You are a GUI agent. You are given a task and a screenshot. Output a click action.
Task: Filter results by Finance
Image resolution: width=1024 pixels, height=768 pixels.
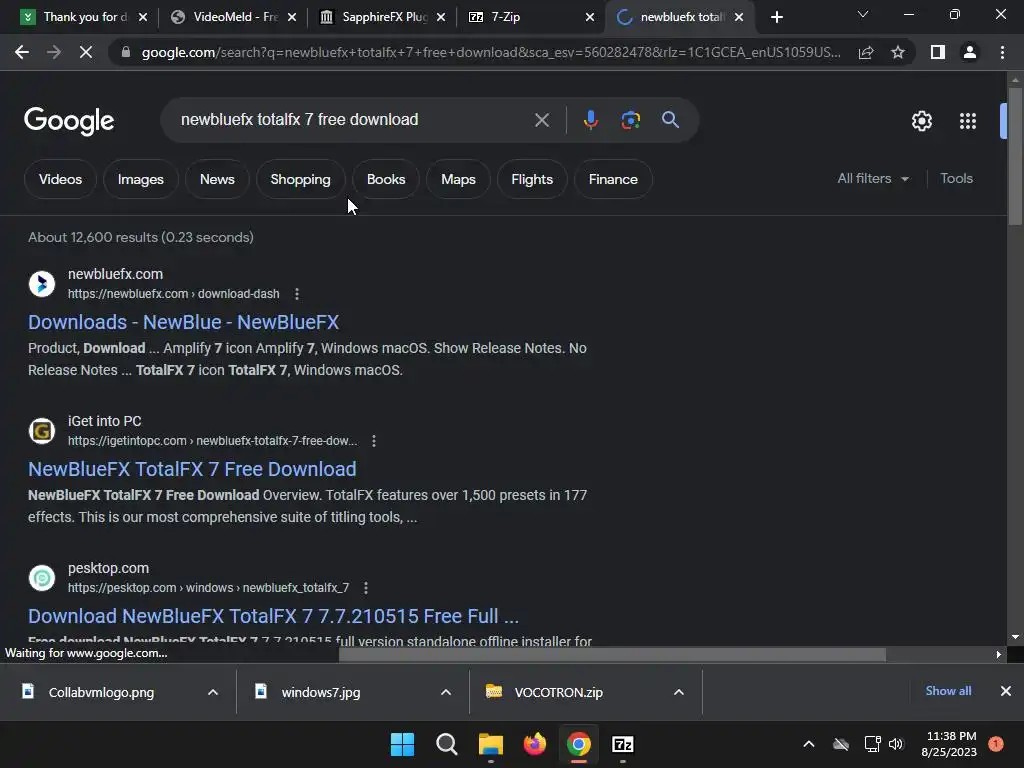pyautogui.click(x=613, y=179)
